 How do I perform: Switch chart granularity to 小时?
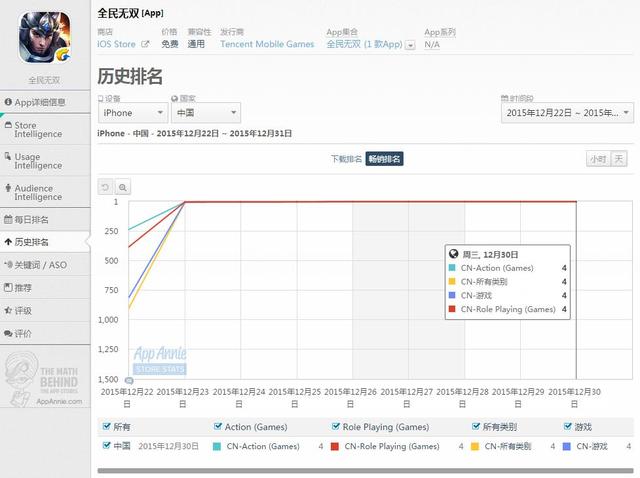tap(598, 159)
